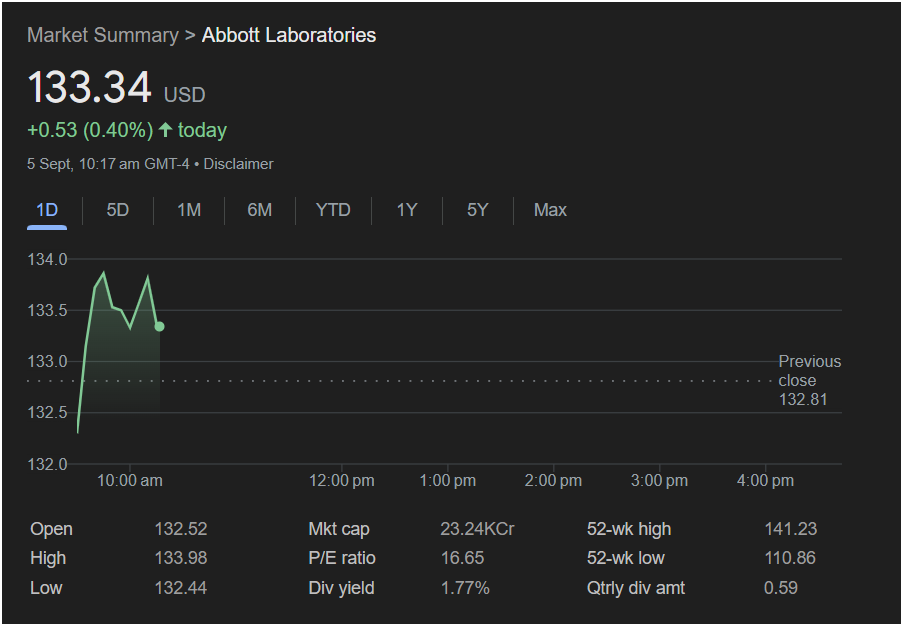This screenshot has width=903, height=626.
Task: Select the 5Y time range
Action: click(x=477, y=210)
